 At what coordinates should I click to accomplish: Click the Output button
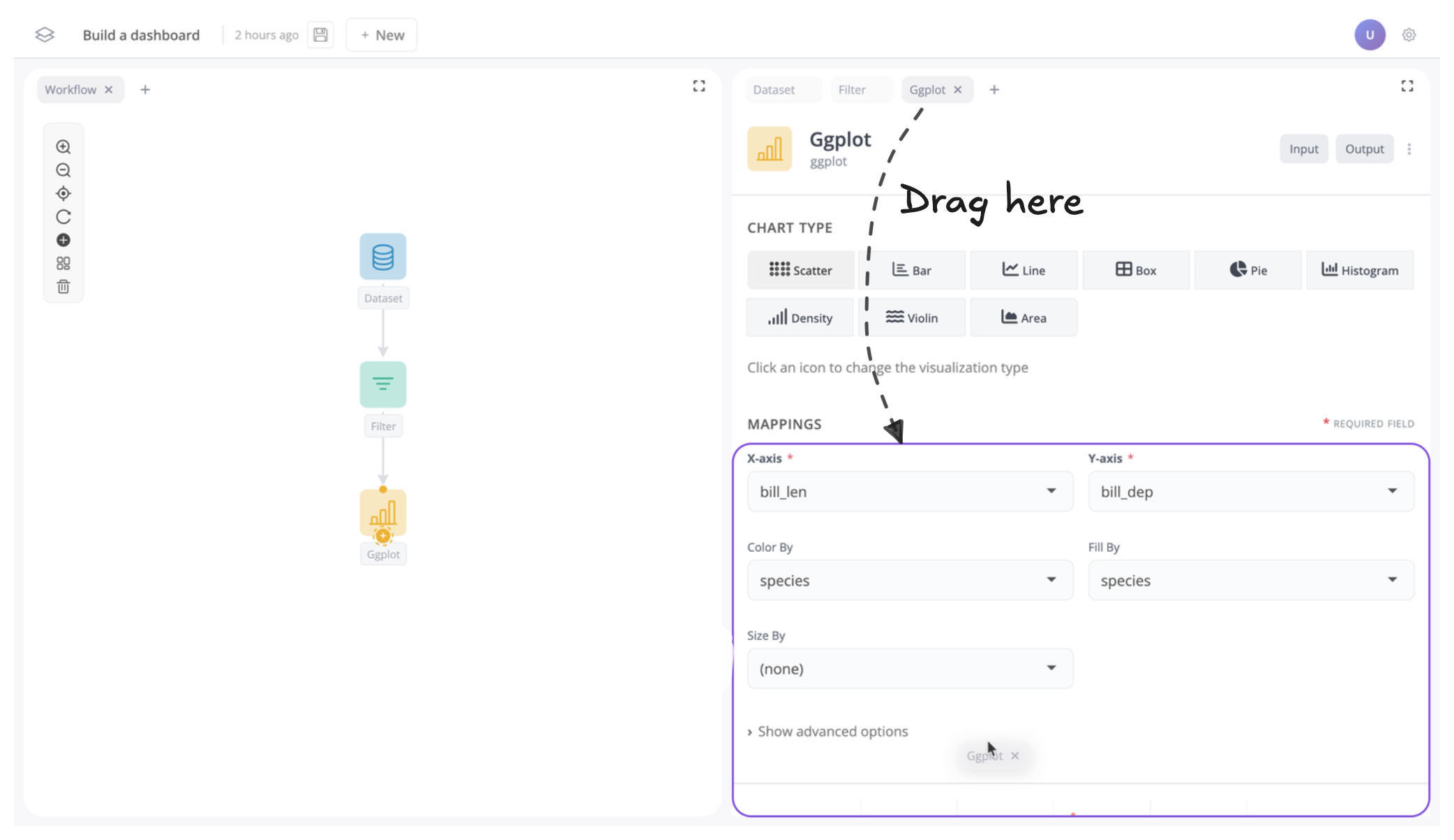tap(1364, 149)
